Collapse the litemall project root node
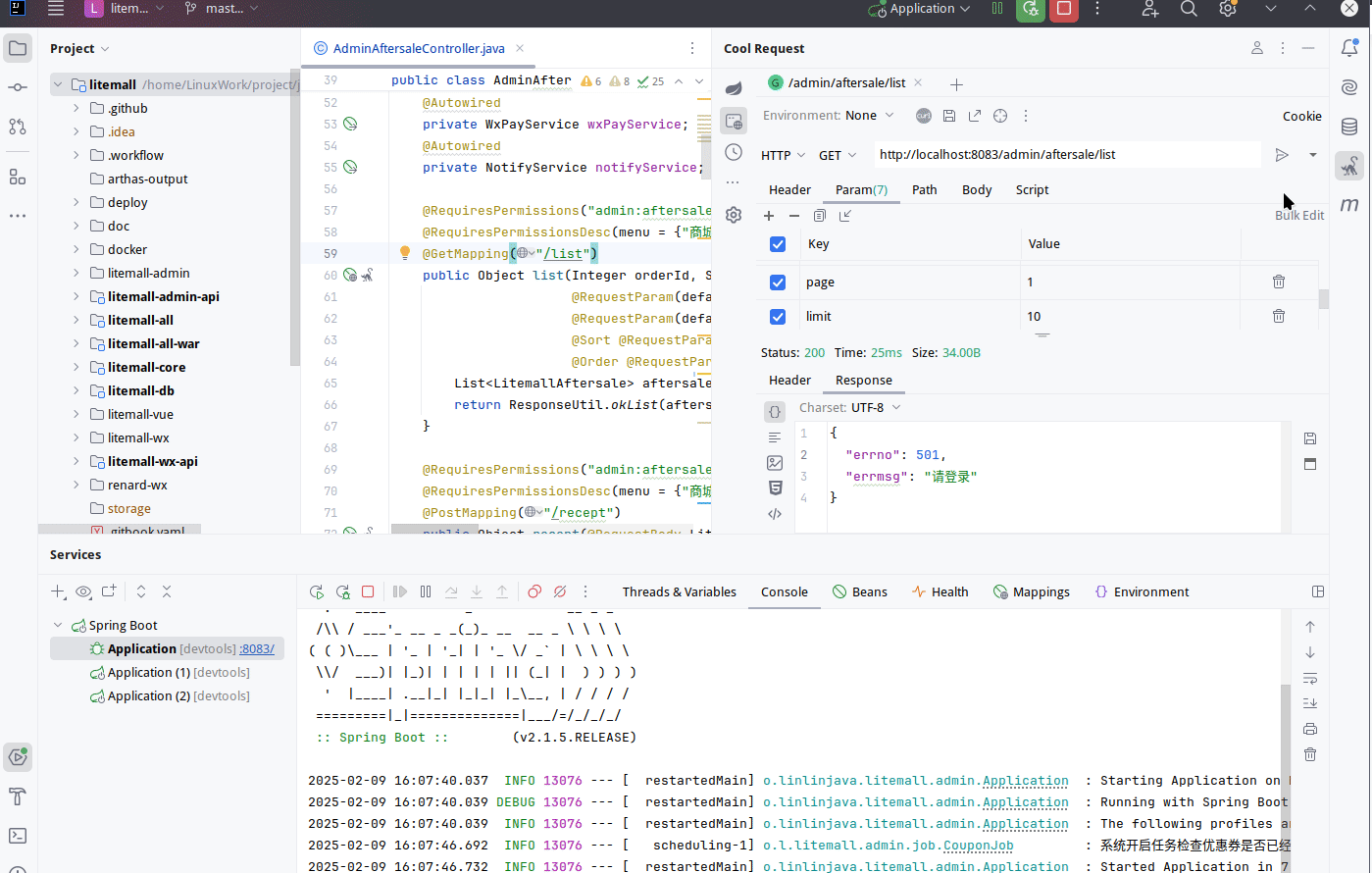This screenshot has width=1372, height=873. click(58, 84)
